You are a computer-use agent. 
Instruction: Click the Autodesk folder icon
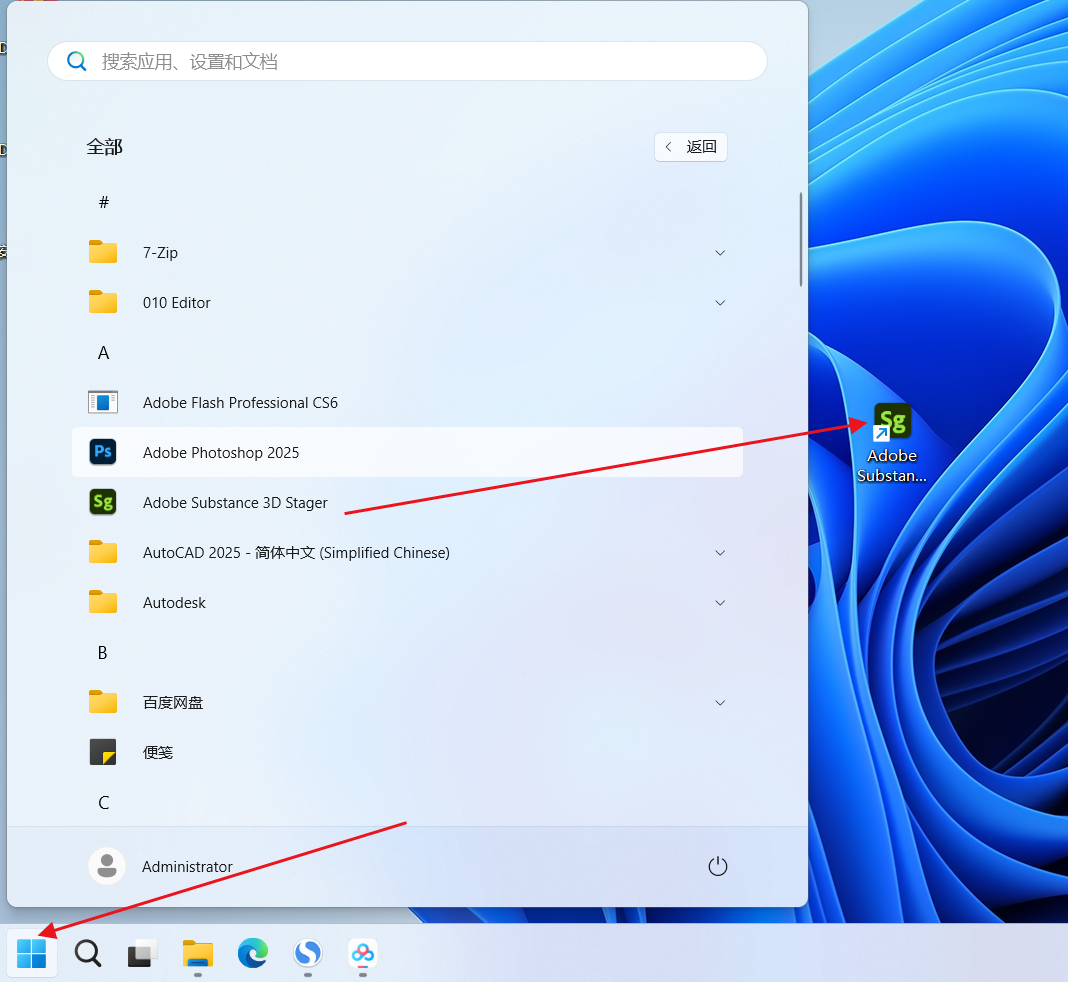coord(103,602)
